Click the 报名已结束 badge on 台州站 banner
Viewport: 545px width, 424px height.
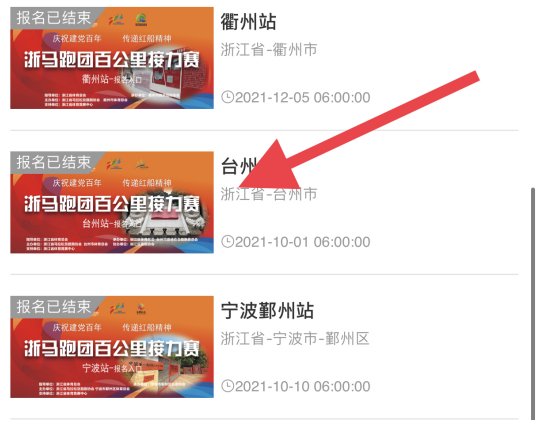(54, 162)
